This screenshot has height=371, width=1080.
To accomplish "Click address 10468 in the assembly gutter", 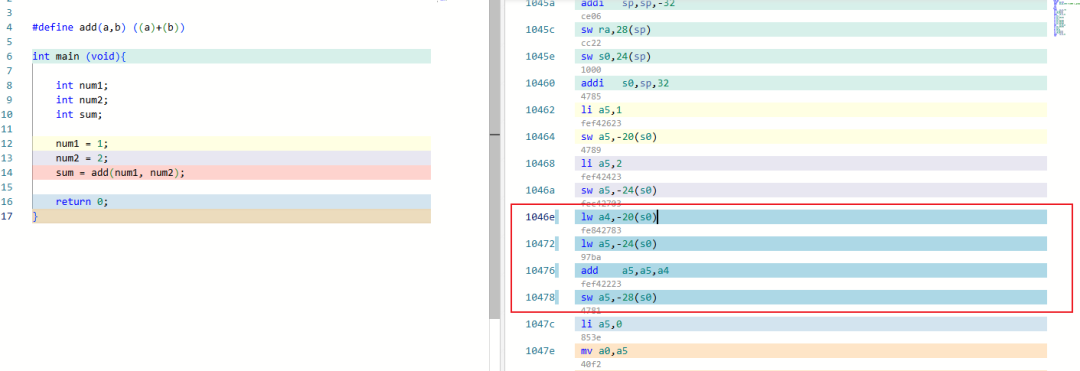I will [x=540, y=164].
